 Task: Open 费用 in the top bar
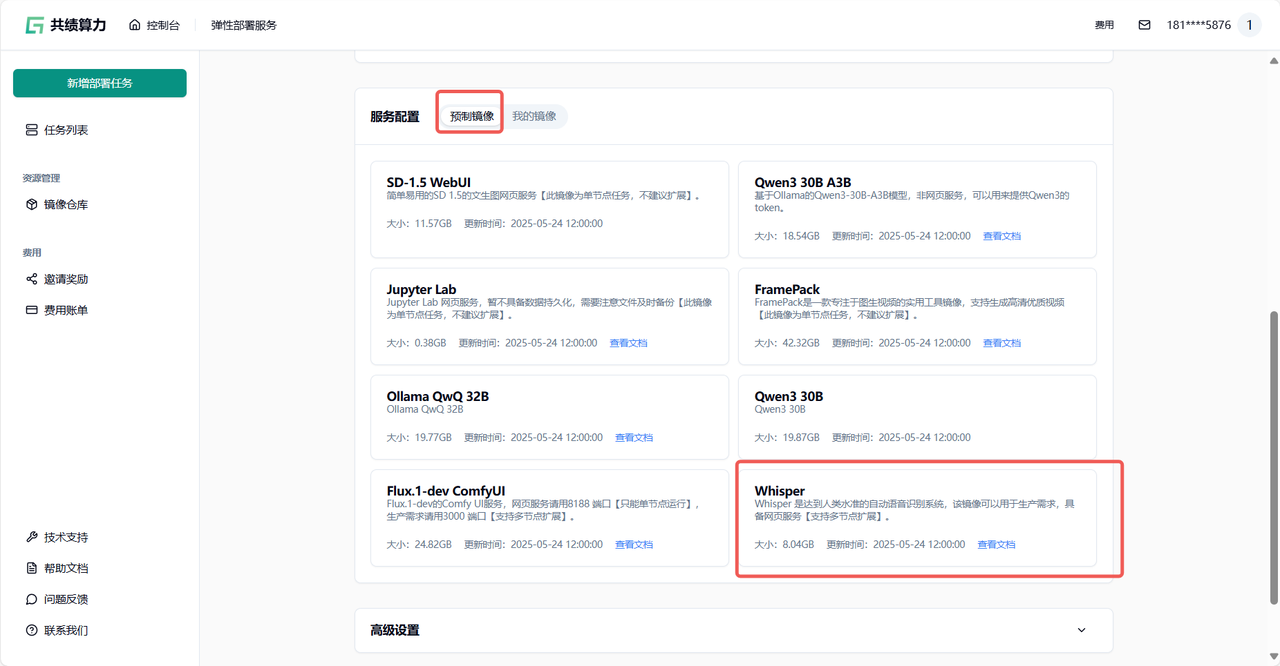(x=1104, y=25)
